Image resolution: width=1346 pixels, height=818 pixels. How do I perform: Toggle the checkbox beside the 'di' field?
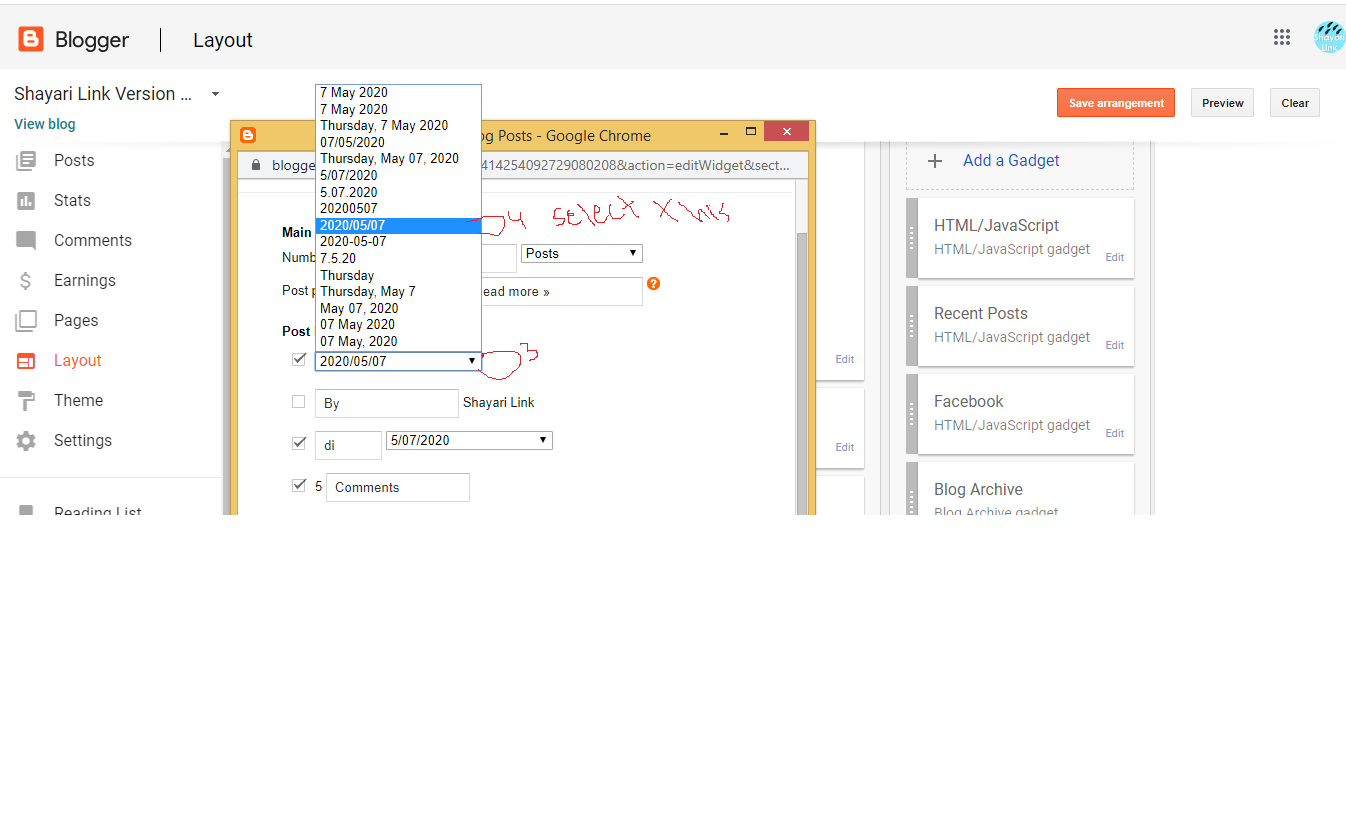tap(298, 443)
